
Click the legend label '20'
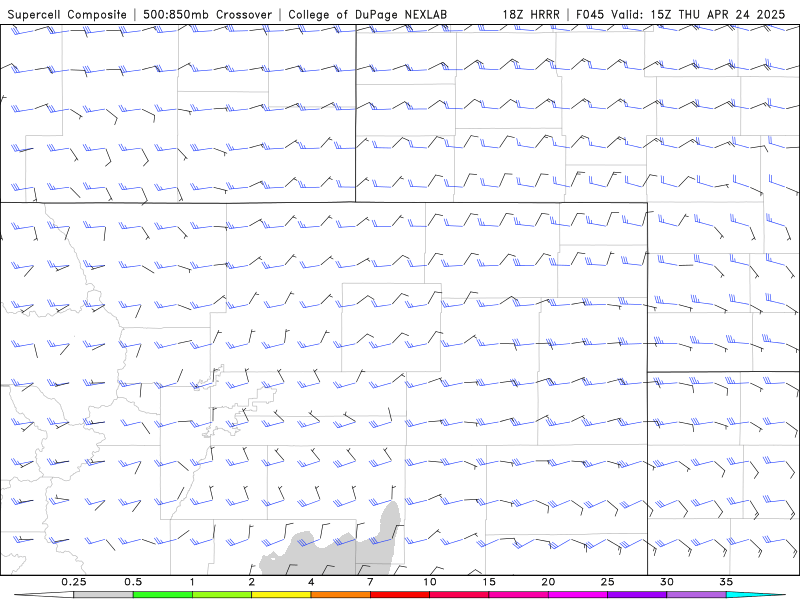pos(548,582)
